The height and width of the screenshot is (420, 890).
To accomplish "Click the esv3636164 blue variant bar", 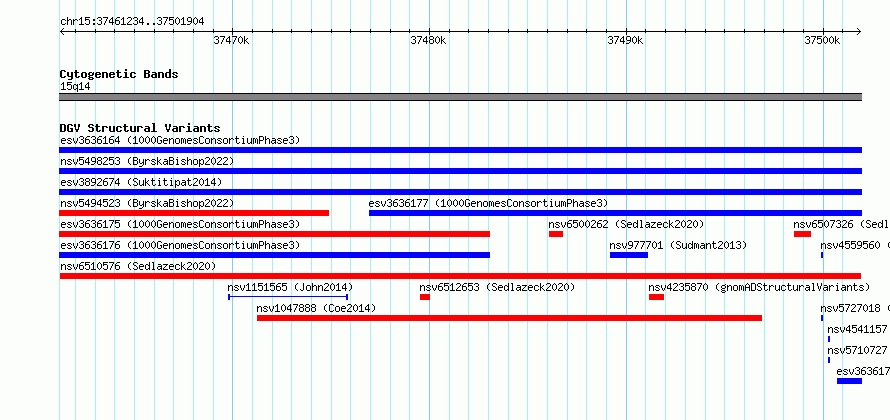I will [x=460, y=150].
